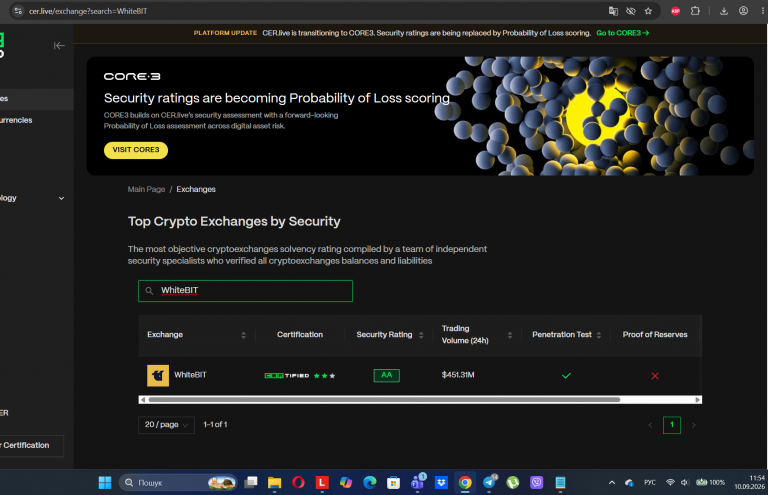The height and width of the screenshot is (495, 768).
Task: Open the Windows Start menu
Action: coord(105,483)
